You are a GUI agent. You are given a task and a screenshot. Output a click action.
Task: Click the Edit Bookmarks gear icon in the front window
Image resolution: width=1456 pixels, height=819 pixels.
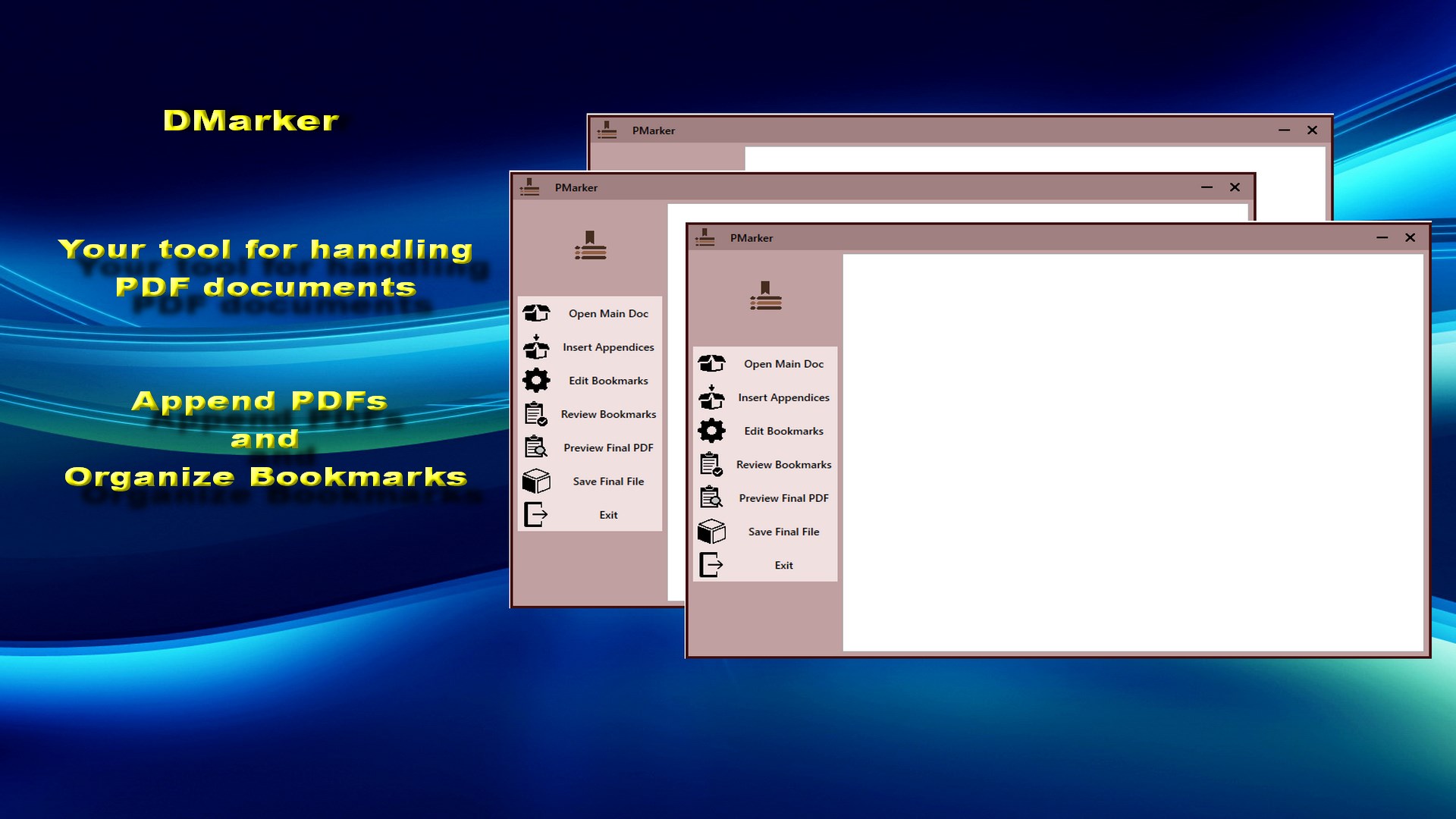(711, 431)
